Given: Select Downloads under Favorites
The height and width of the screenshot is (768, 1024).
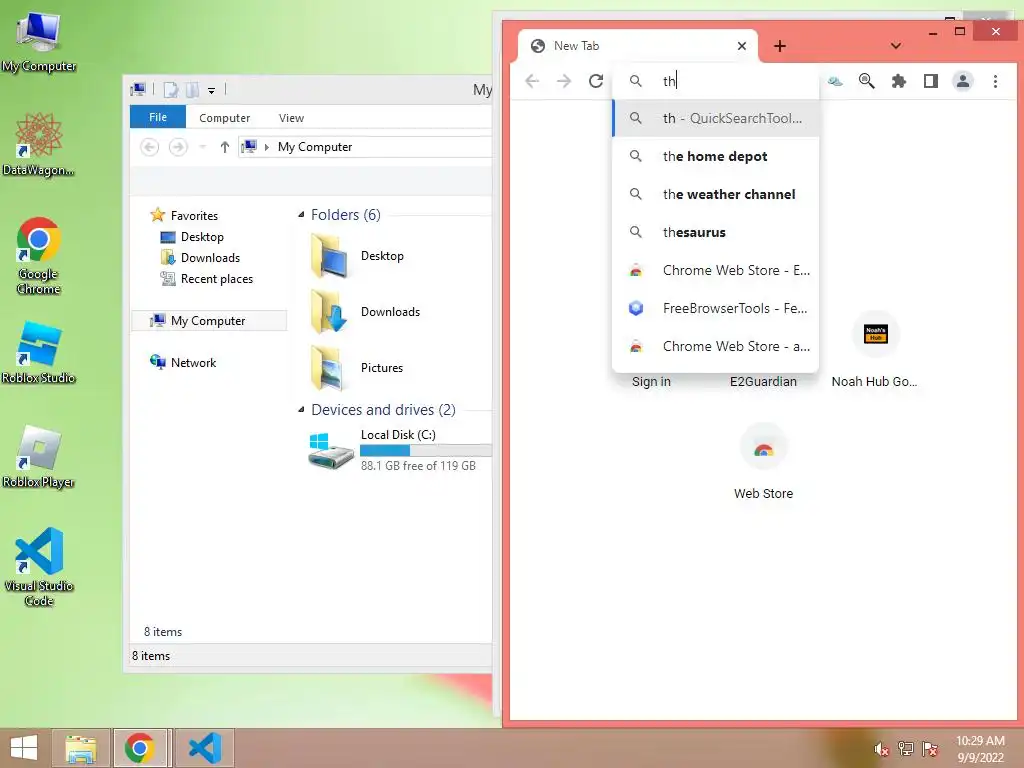Looking at the screenshot, I should 200,257.
